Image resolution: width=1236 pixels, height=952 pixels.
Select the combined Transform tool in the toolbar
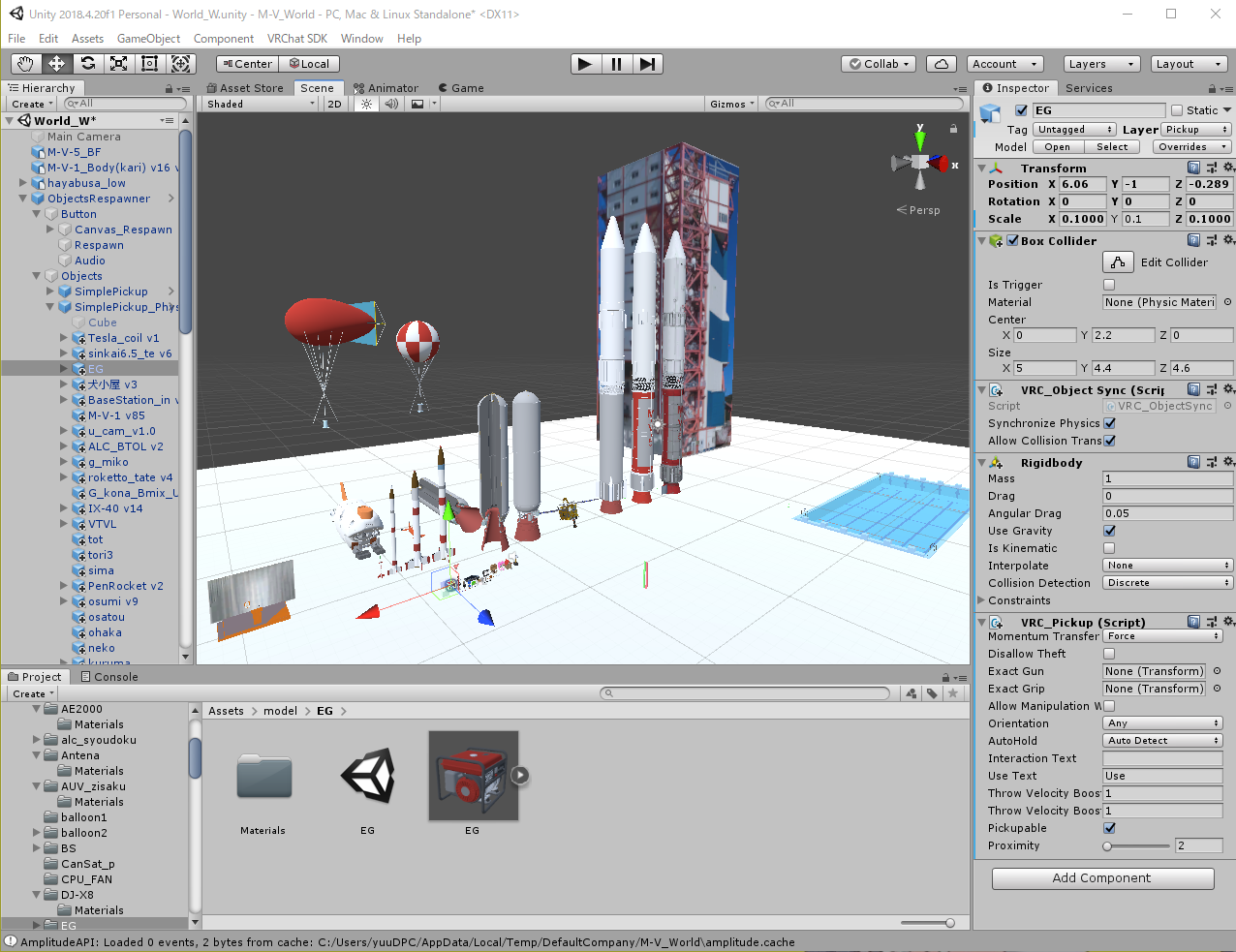(181, 64)
